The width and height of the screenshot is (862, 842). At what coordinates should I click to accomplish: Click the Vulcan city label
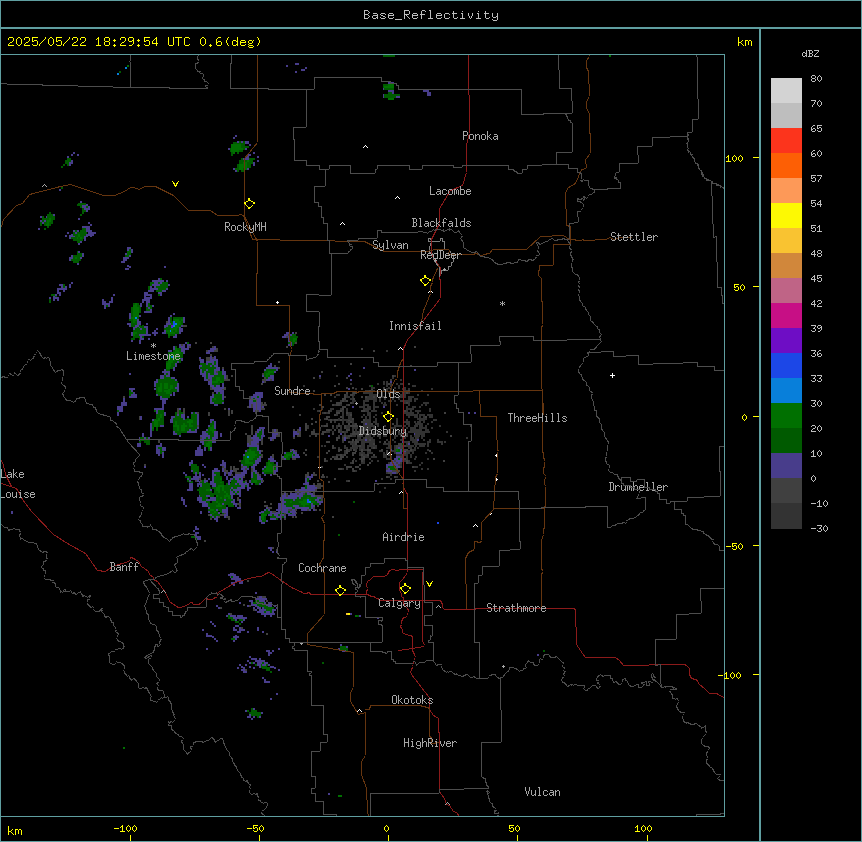(x=543, y=792)
